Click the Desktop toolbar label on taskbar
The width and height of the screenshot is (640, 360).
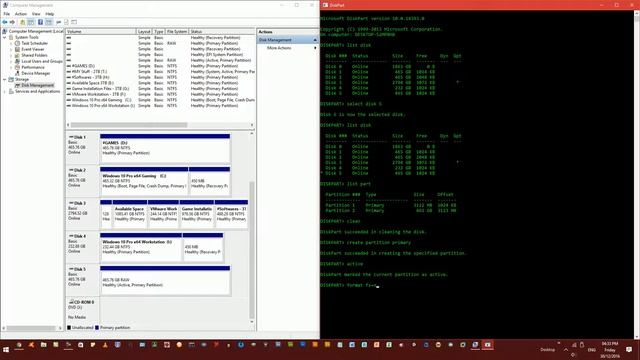point(547,350)
